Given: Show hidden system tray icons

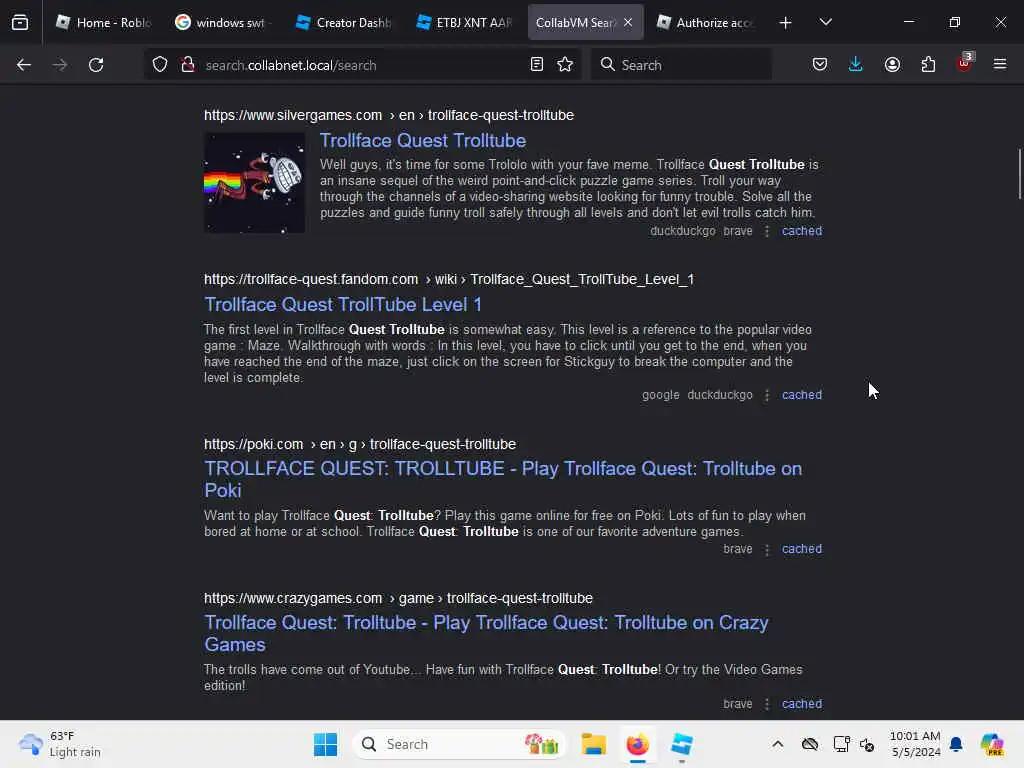Looking at the screenshot, I should [777, 744].
